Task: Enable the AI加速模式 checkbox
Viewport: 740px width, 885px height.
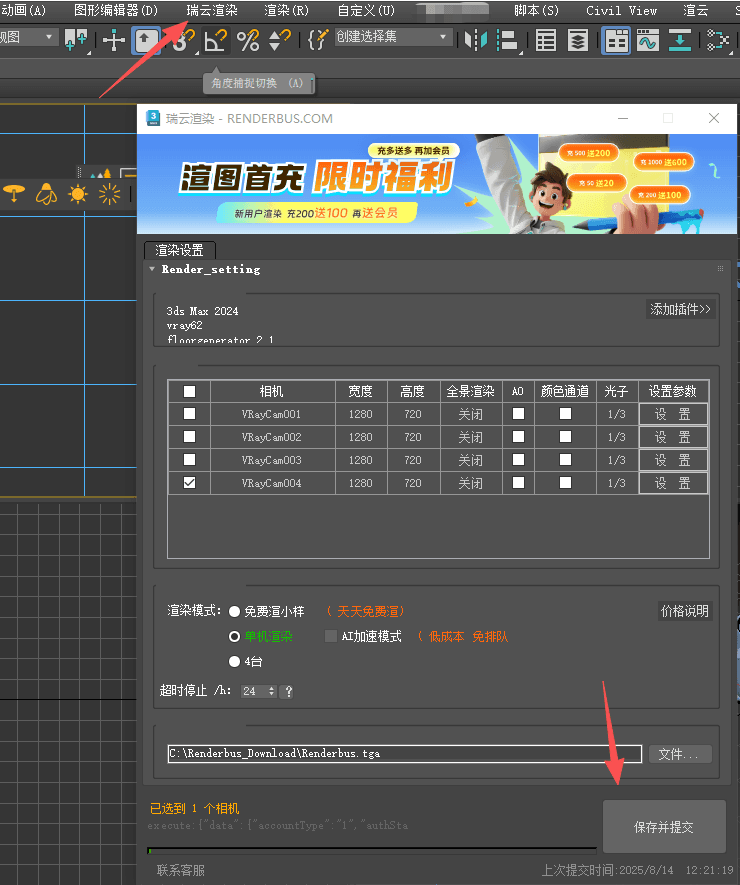Action: (x=331, y=637)
